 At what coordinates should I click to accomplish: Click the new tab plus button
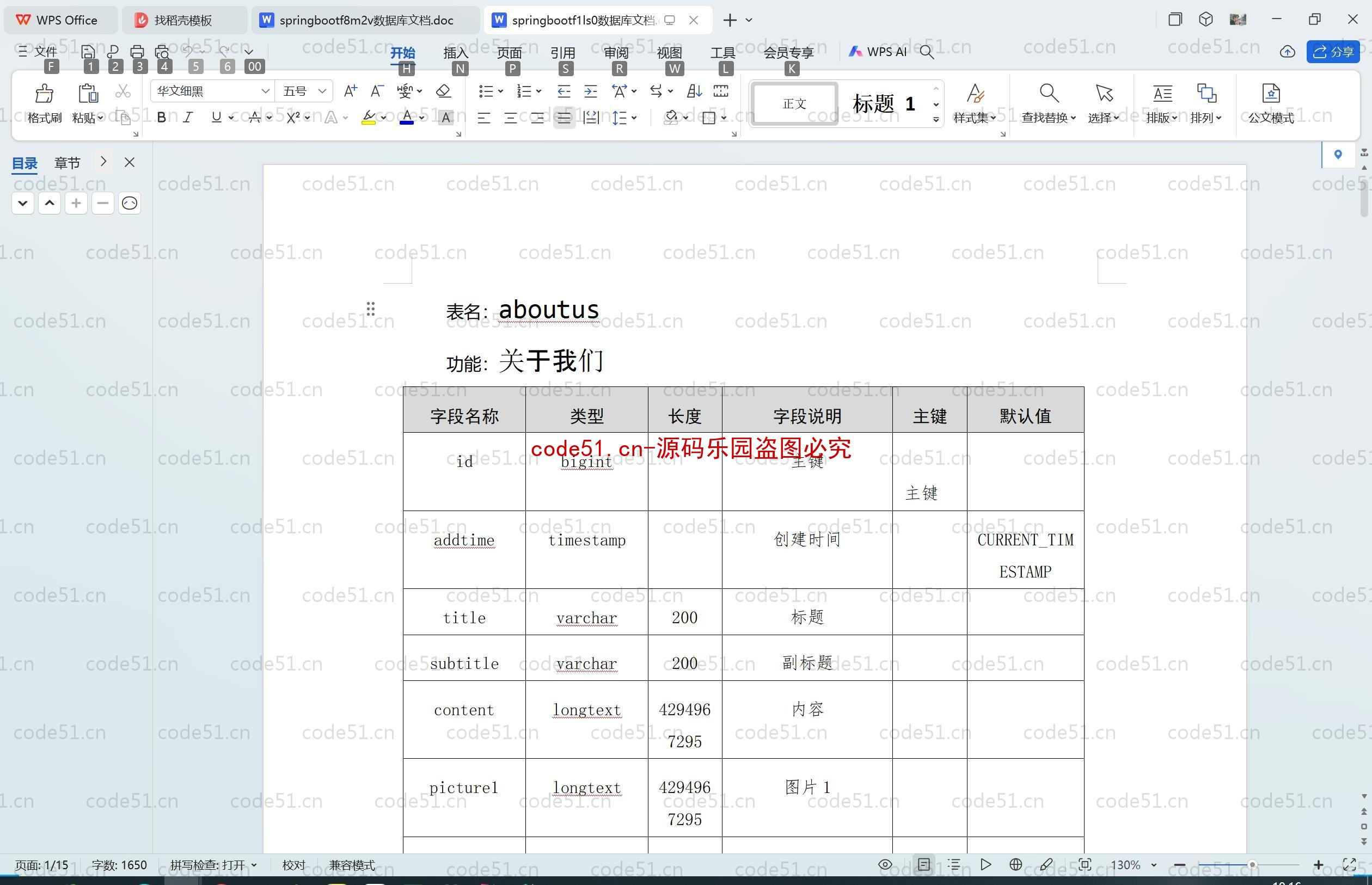point(730,20)
